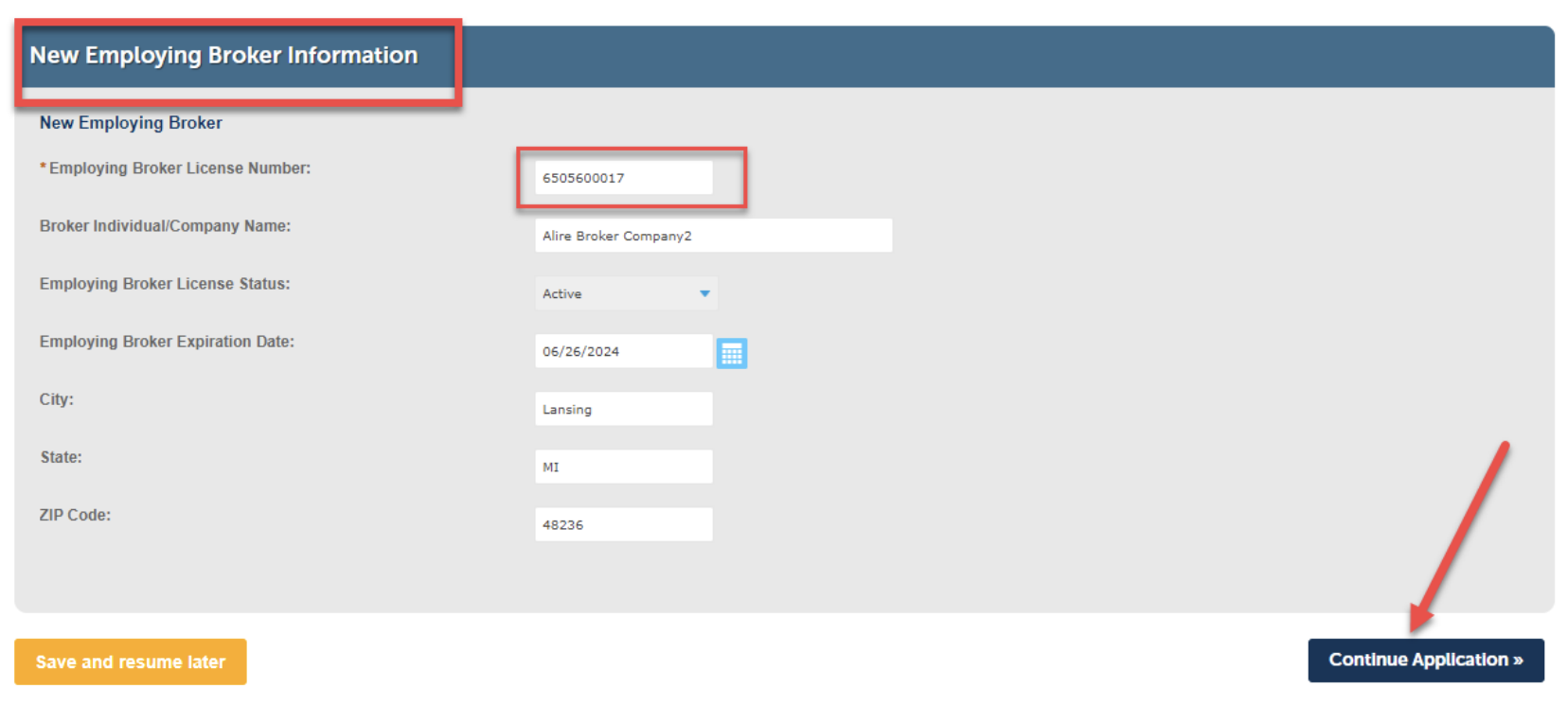Click the State label
Screen dimensions: 1568x706
pos(61,457)
